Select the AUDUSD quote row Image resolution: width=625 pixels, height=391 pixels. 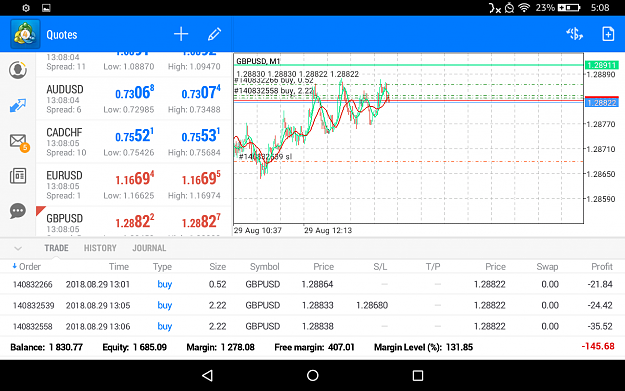pos(134,99)
